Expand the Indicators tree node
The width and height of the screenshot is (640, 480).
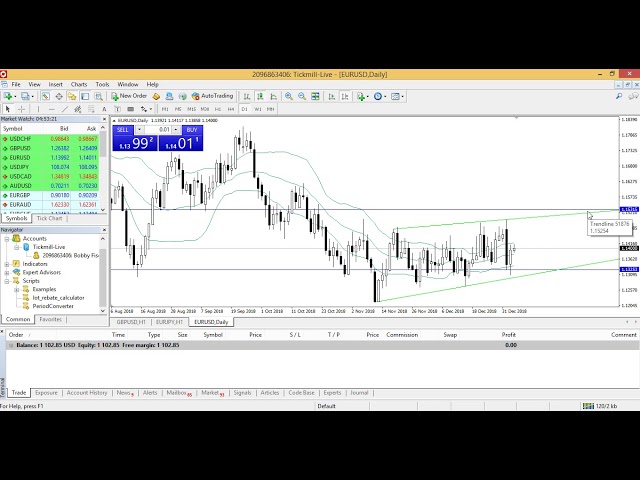click(x=7, y=264)
